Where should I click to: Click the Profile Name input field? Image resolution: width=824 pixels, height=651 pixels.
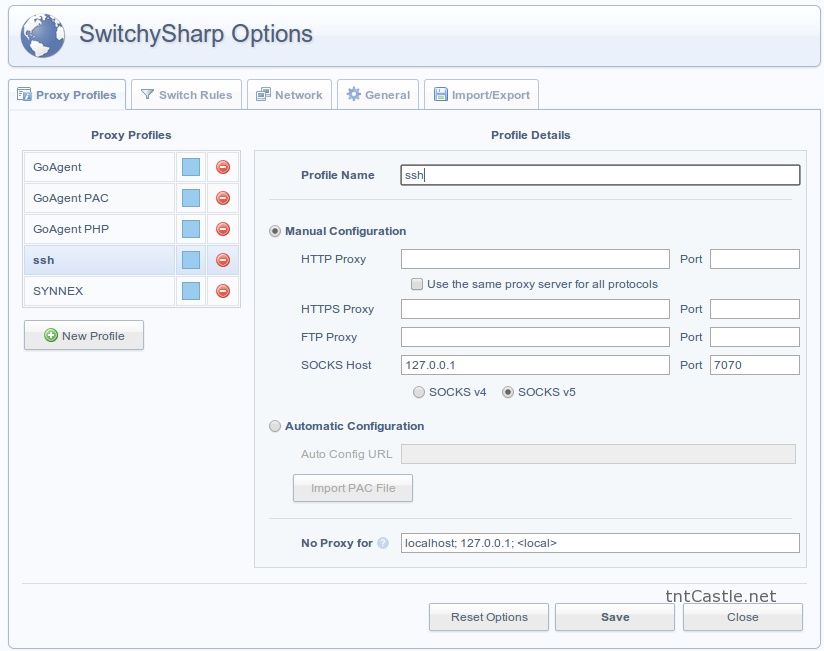coord(599,174)
